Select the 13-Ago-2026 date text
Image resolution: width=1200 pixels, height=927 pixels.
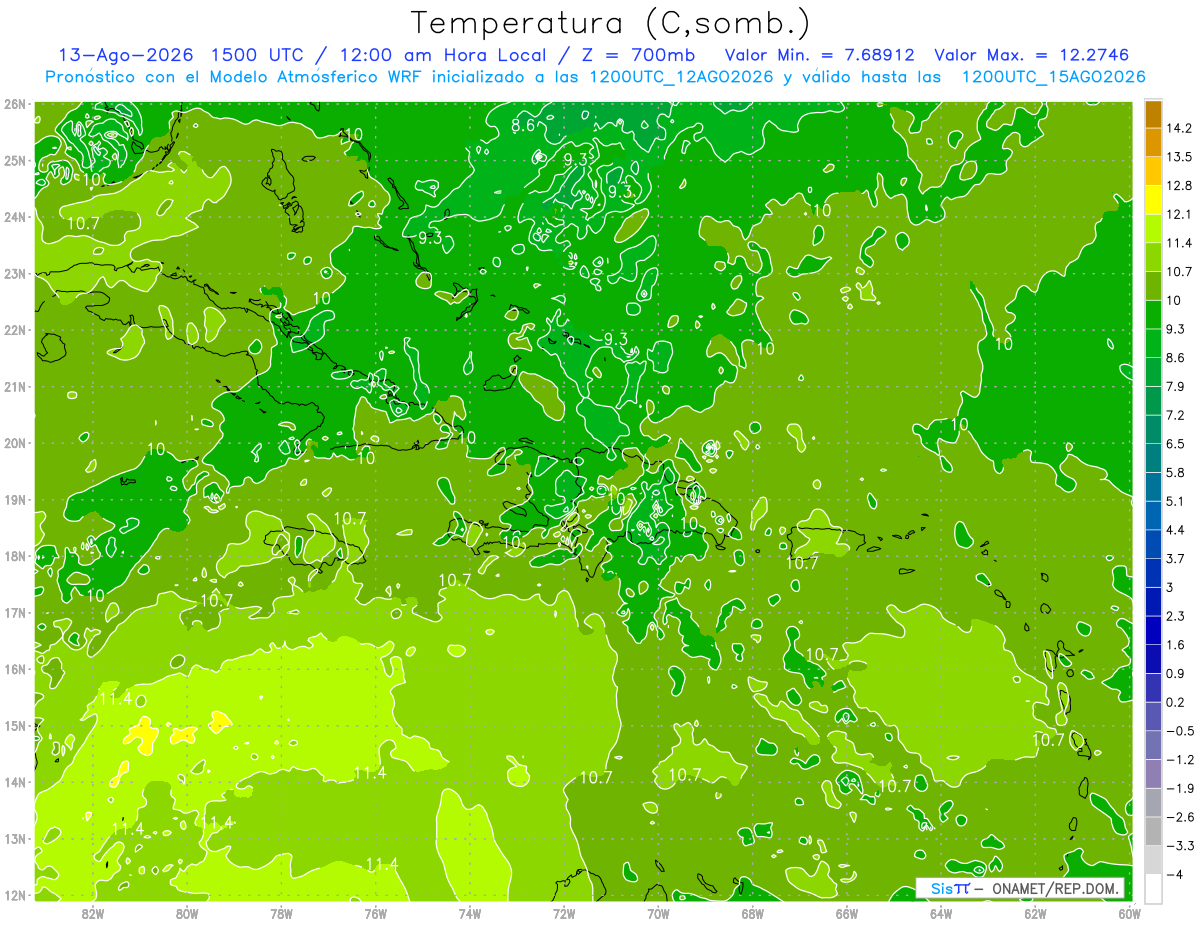[126, 55]
